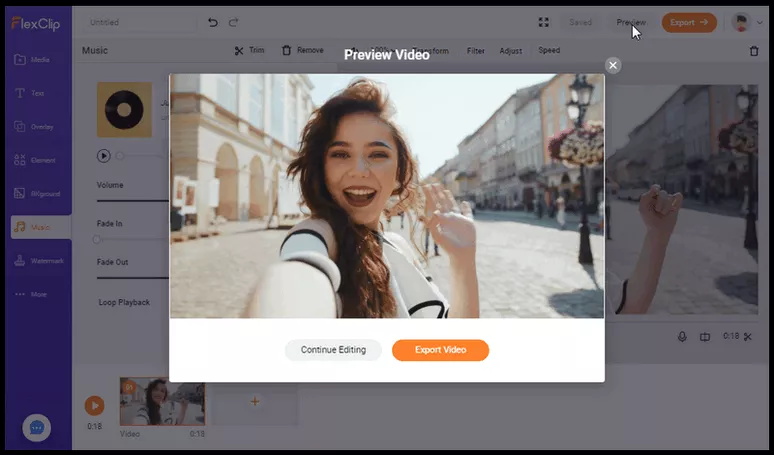This screenshot has width=774, height=455.
Task: Open the Filter tool
Action: click(x=476, y=50)
